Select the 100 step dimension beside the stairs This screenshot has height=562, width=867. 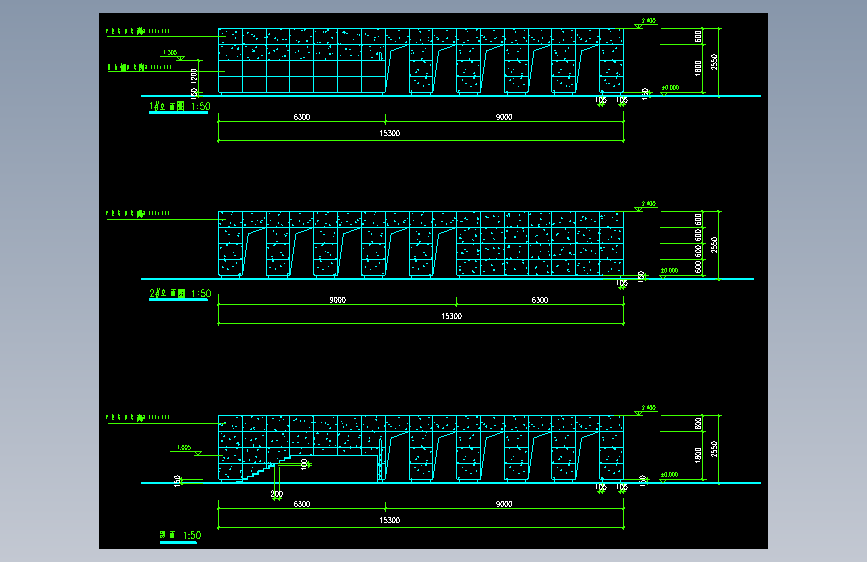(x=304, y=464)
